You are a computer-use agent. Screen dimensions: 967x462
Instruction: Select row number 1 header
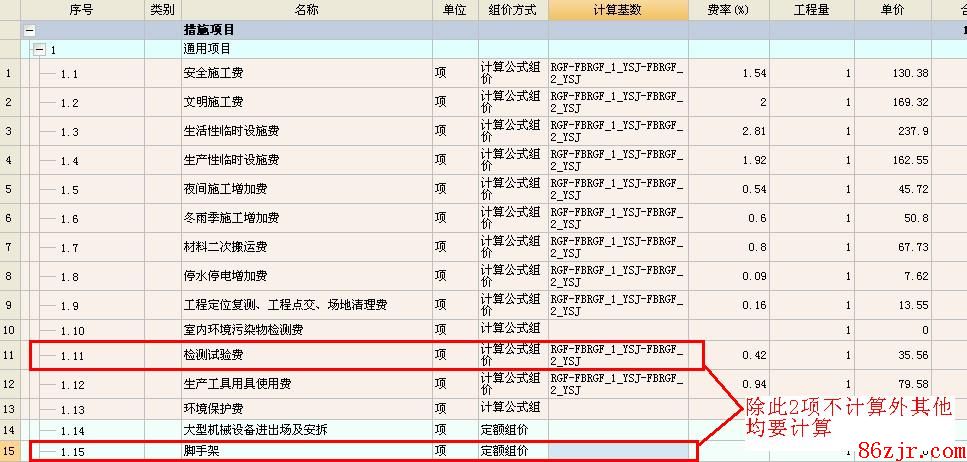point(9,73)
